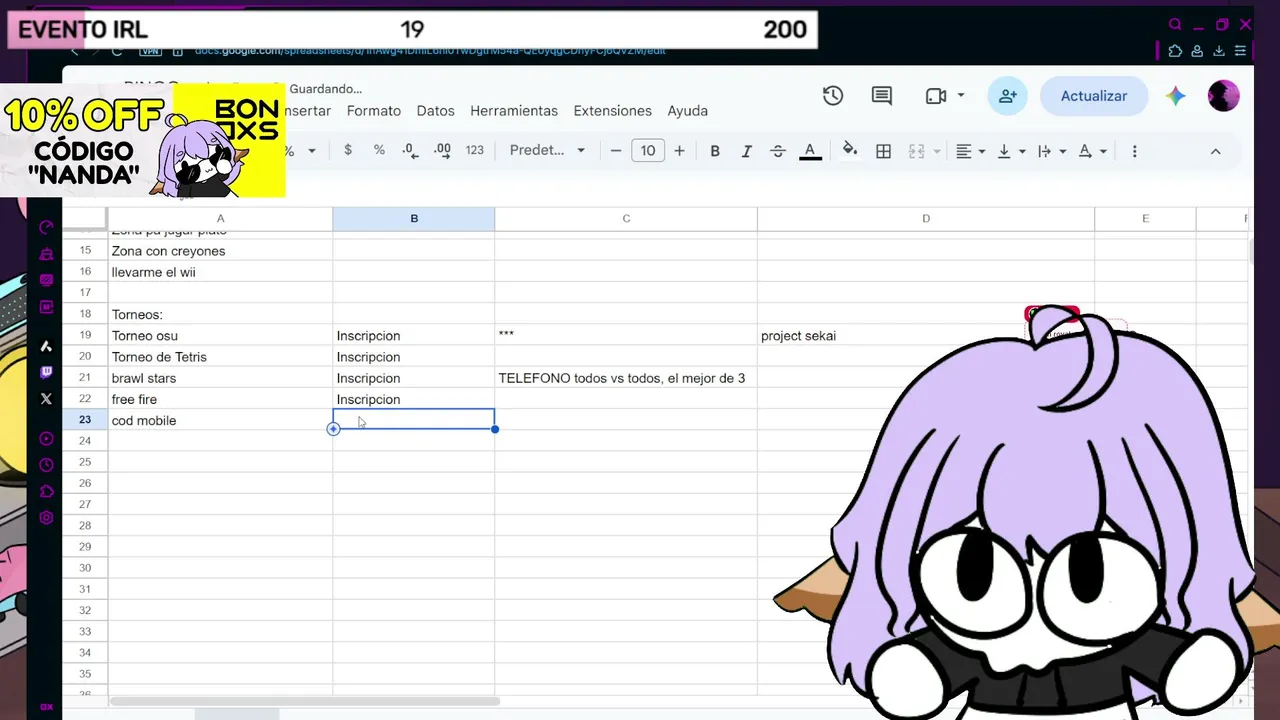Increase font size with the plus button

[x=680, y=151]
